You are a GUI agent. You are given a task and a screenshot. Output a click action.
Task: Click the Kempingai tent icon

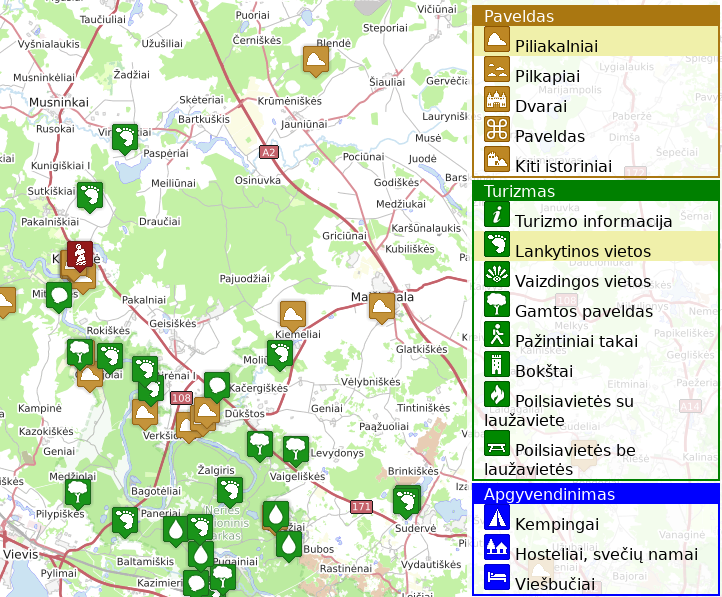coord(497,517)
